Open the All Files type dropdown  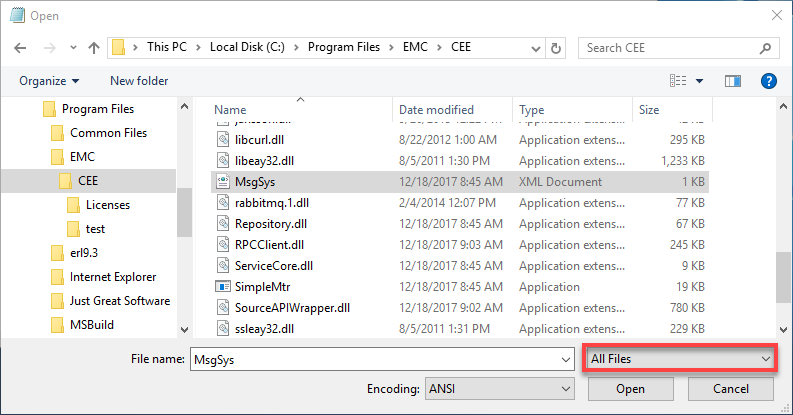click(x=679, y=358)
